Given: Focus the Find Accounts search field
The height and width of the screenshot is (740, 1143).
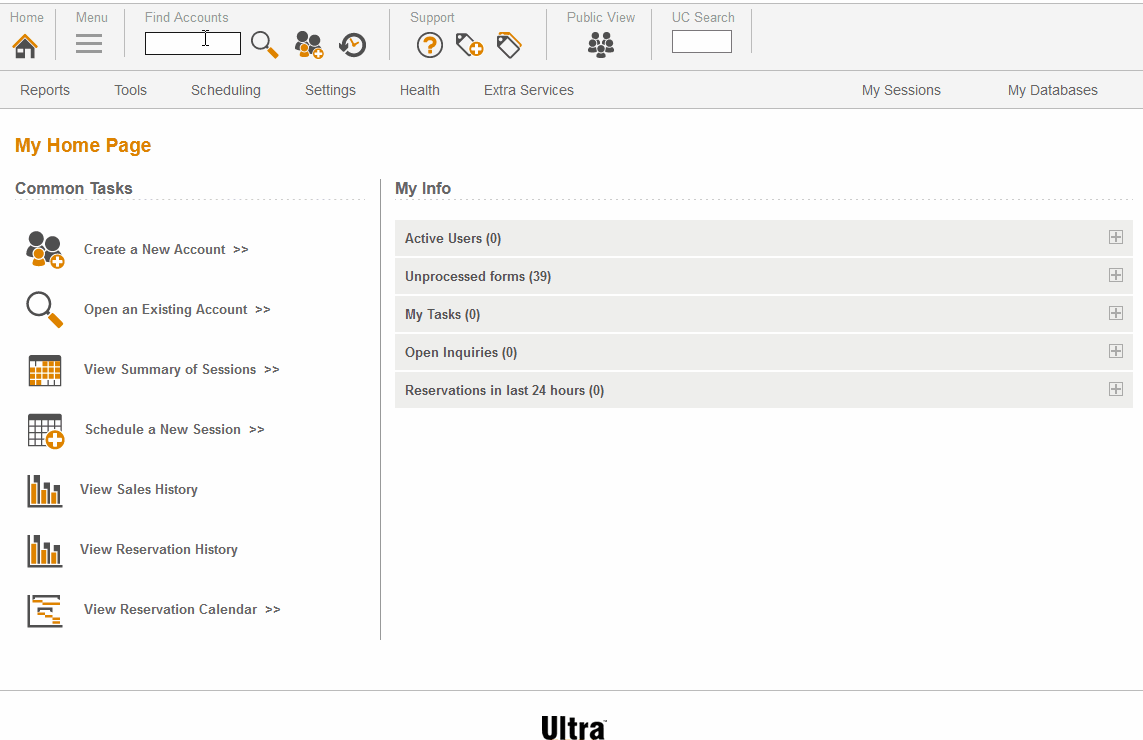Looking at the screenshot, I should [192, 43].
